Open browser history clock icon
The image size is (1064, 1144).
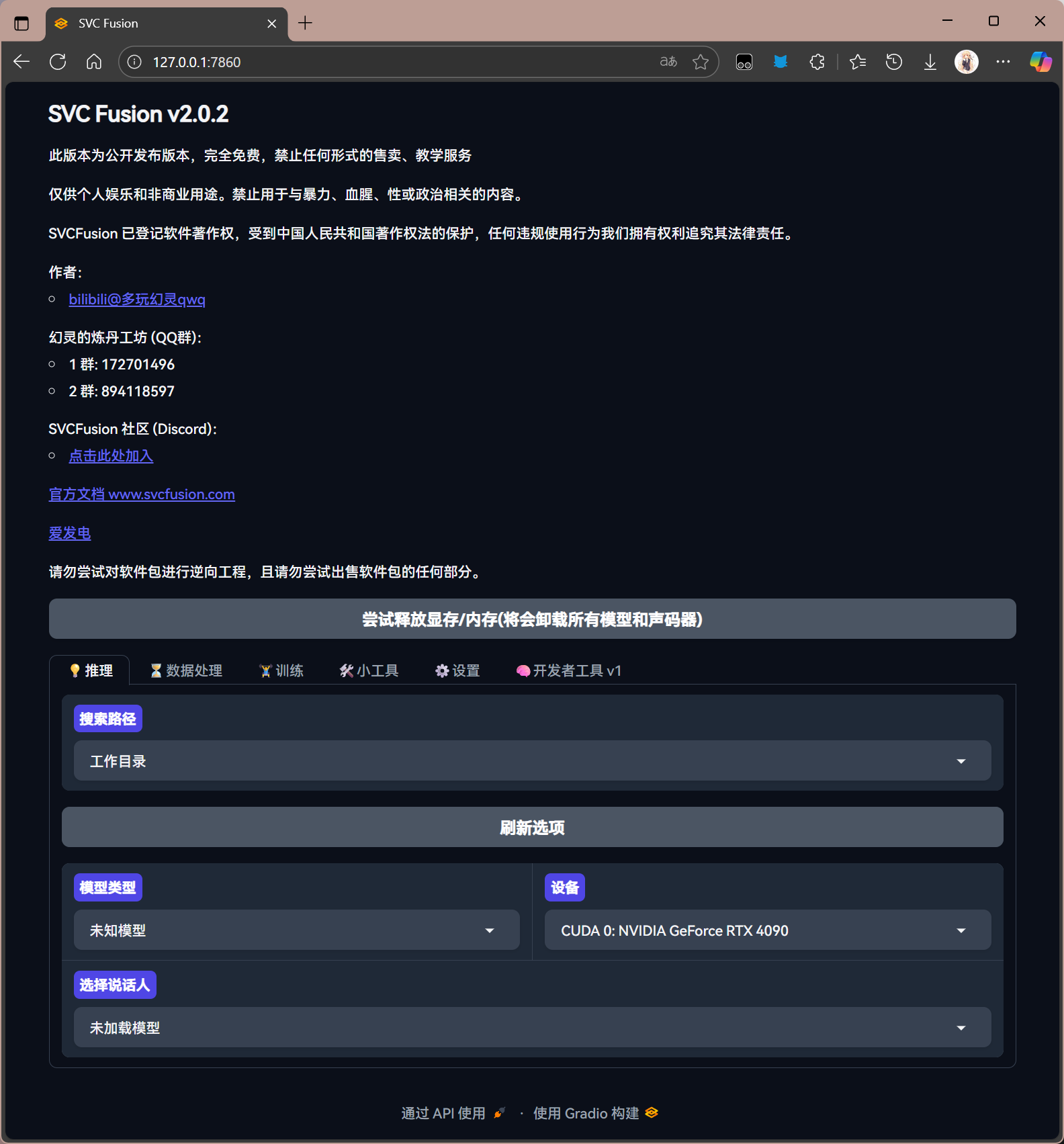tap(893, 62)
